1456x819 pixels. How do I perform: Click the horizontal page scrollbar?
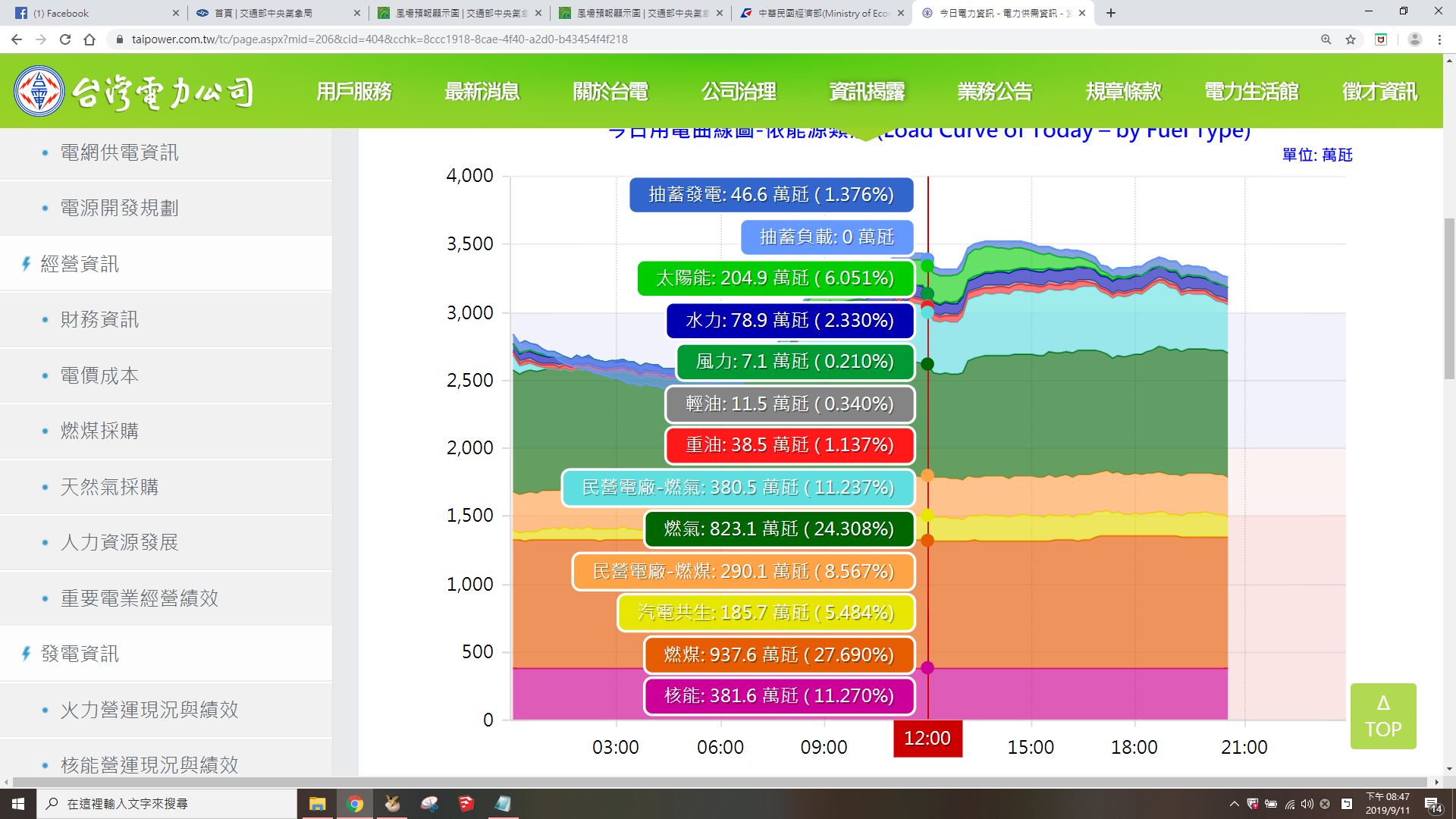point(720,782)
